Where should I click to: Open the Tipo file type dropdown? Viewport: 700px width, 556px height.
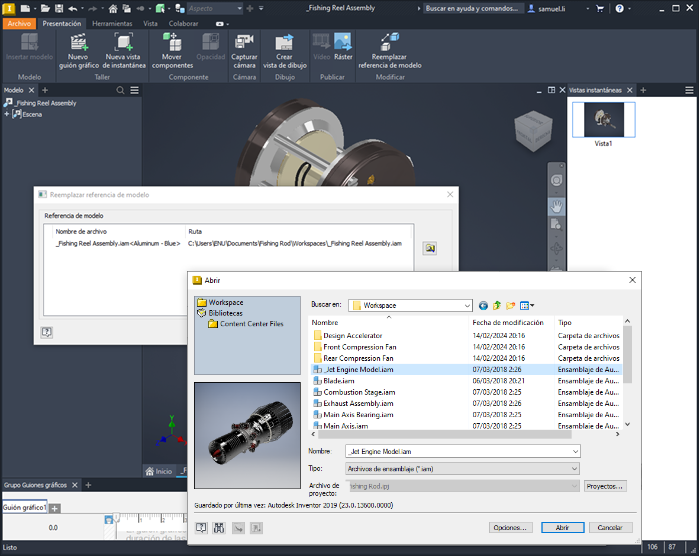[x=574, y=468]
